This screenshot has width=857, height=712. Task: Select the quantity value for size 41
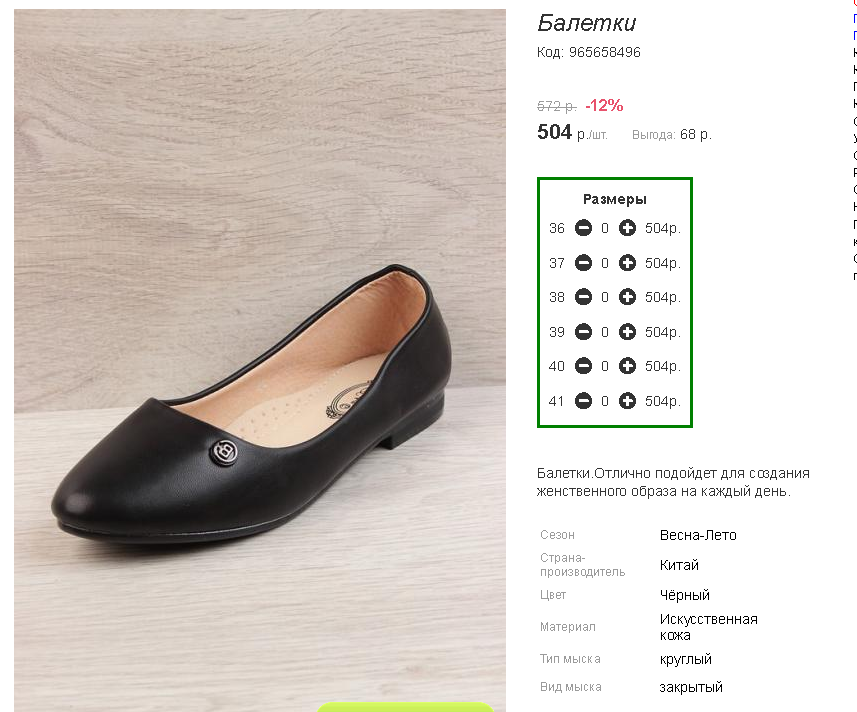(x=605, y=402)
